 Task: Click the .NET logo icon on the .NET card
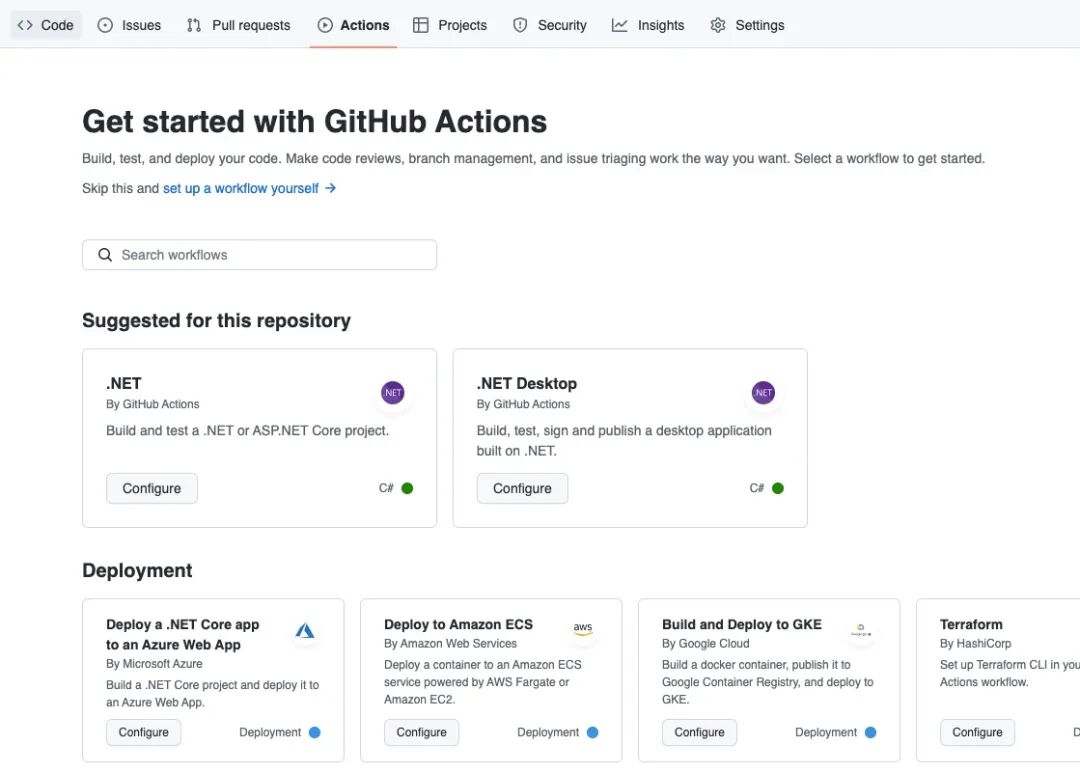click(x=393, y=393)
